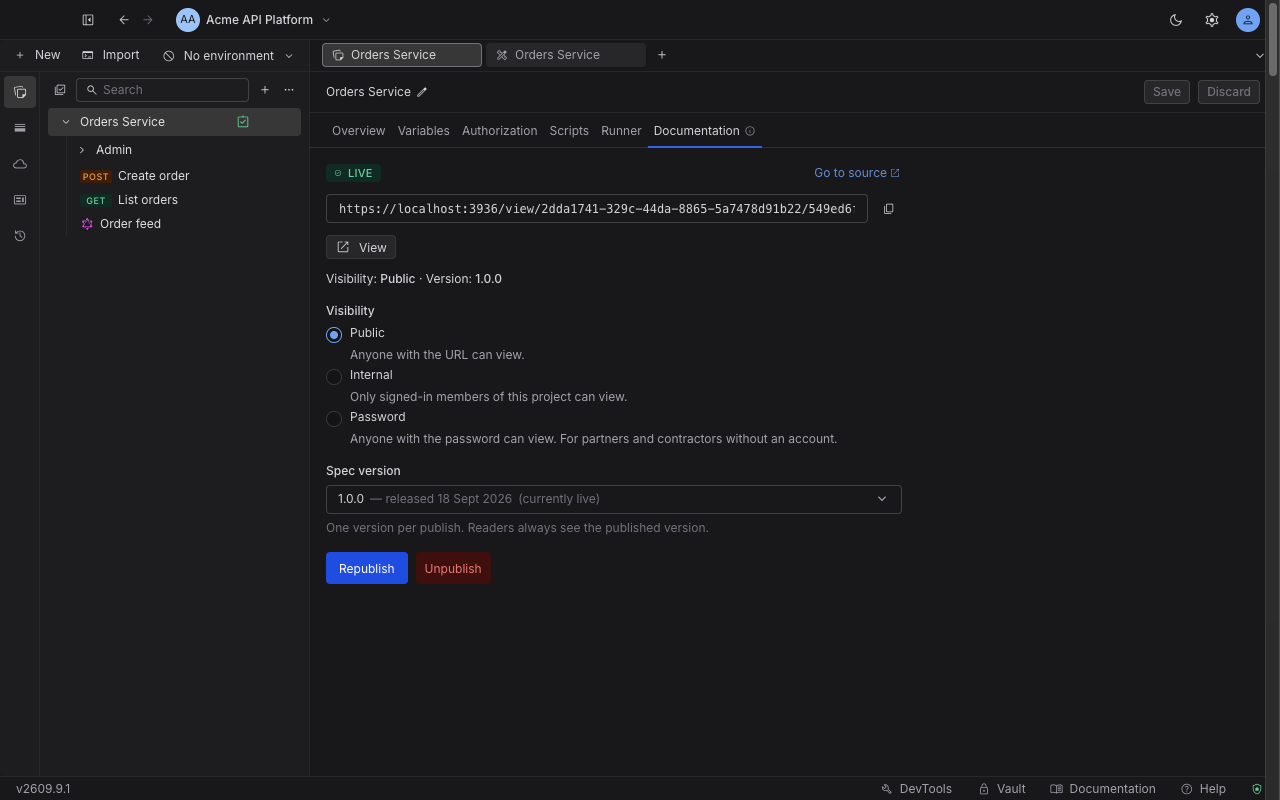1280x800 pixels.
Task: Go forward with the right arrow
Action: tap(148, 20)
